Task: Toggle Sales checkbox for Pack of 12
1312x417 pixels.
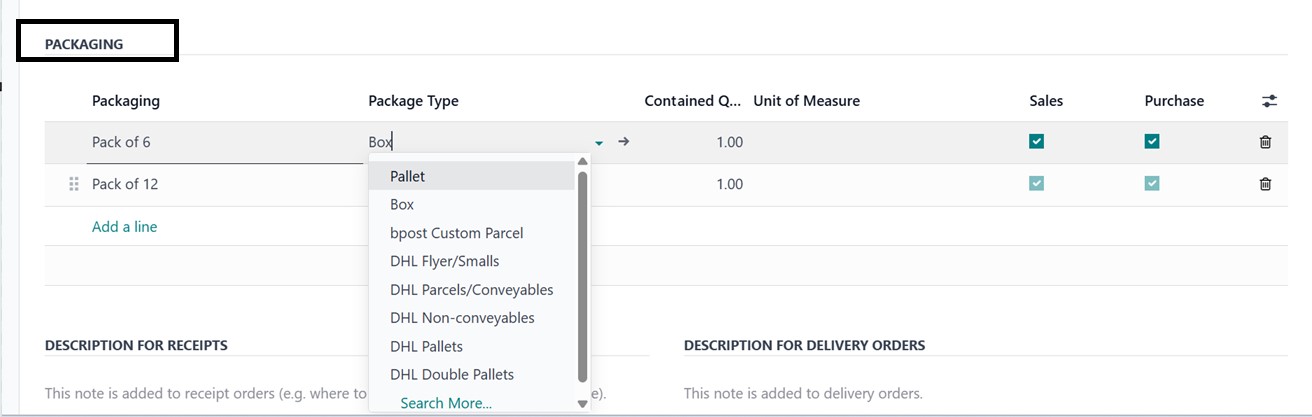Action: (x=1036, y=184)
